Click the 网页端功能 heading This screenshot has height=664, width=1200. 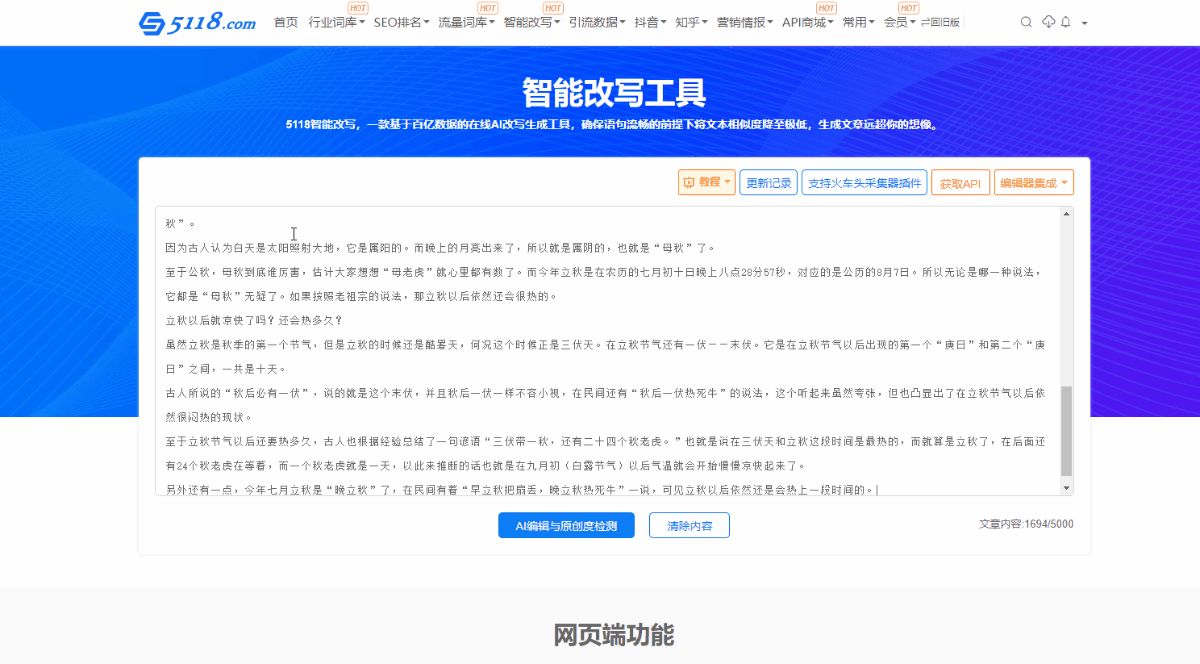pos(613,634)
